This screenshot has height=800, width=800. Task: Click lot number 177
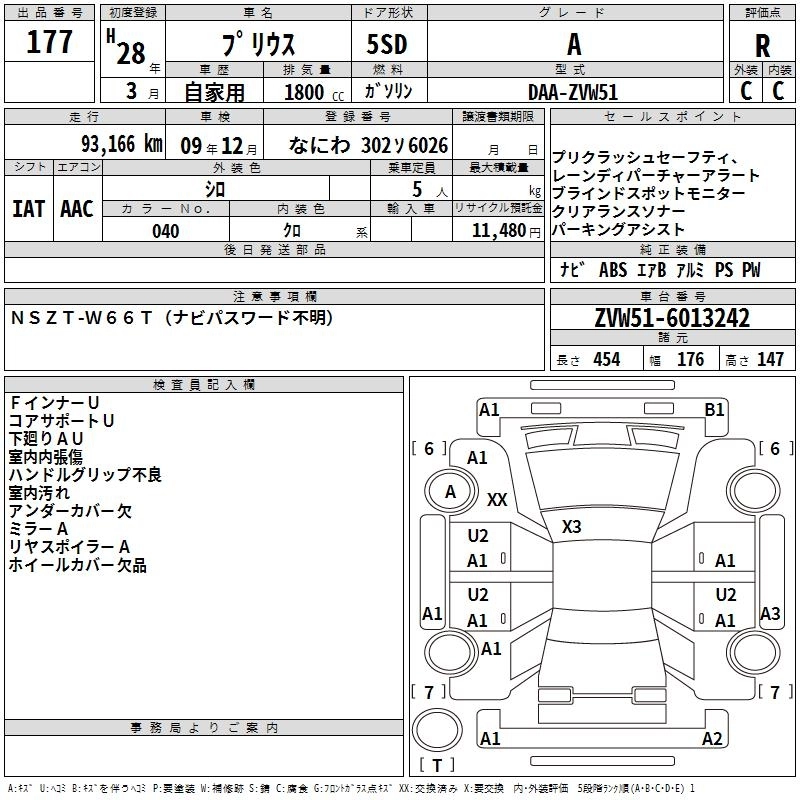[x=50, y=44]
